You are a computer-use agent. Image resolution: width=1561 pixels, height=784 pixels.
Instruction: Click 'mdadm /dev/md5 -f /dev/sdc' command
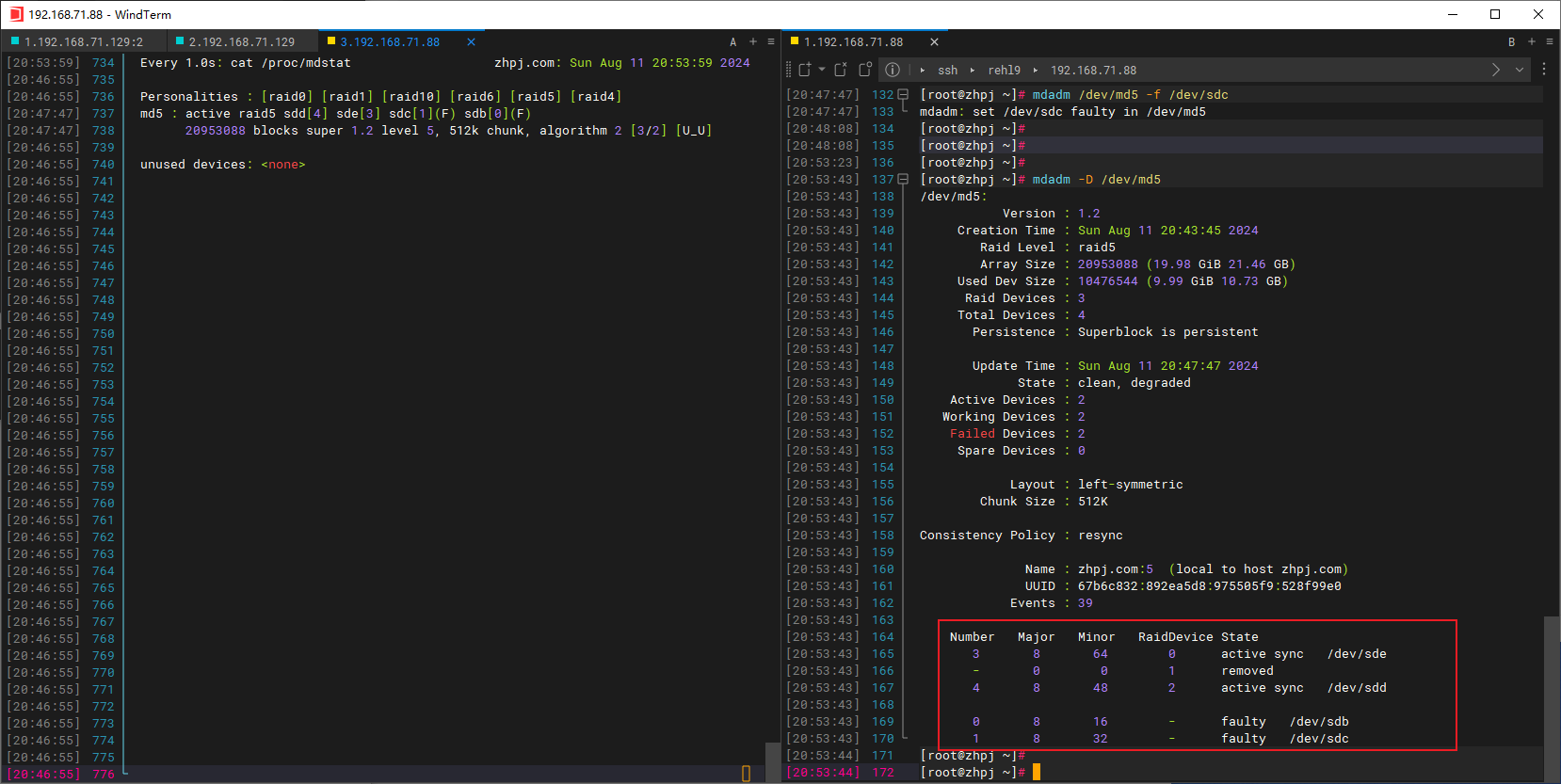point(1130,94)
